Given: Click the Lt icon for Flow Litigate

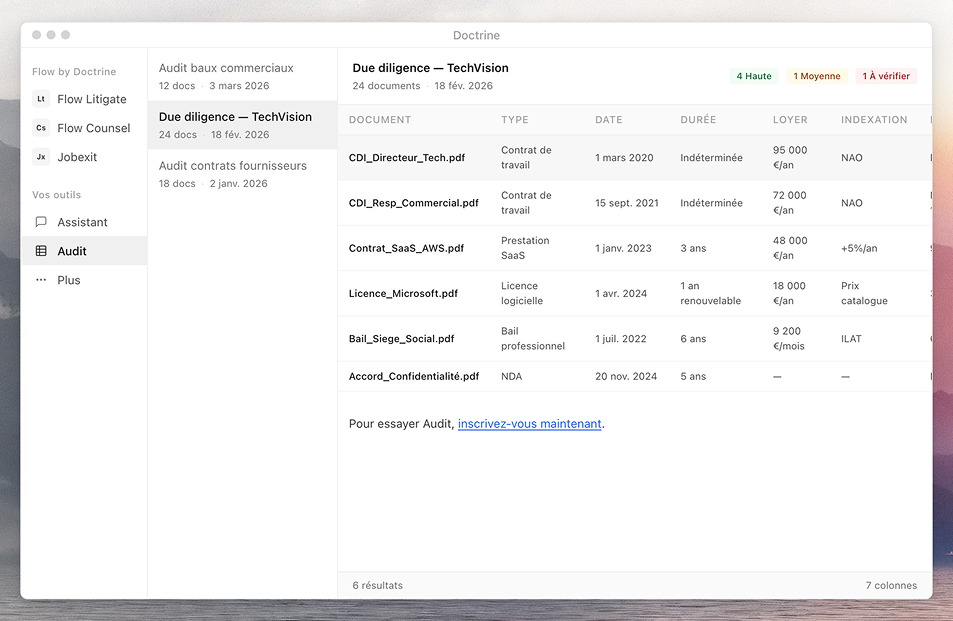Looking at the screenshot, I should tap(41, 99).
